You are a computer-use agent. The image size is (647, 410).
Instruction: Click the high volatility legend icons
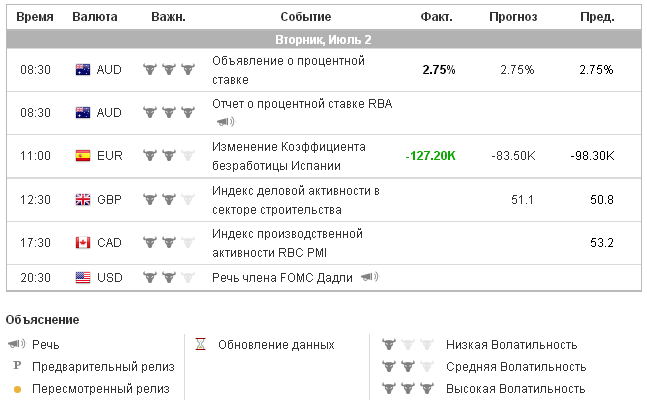pyautogui.click(x=405, y=389)
